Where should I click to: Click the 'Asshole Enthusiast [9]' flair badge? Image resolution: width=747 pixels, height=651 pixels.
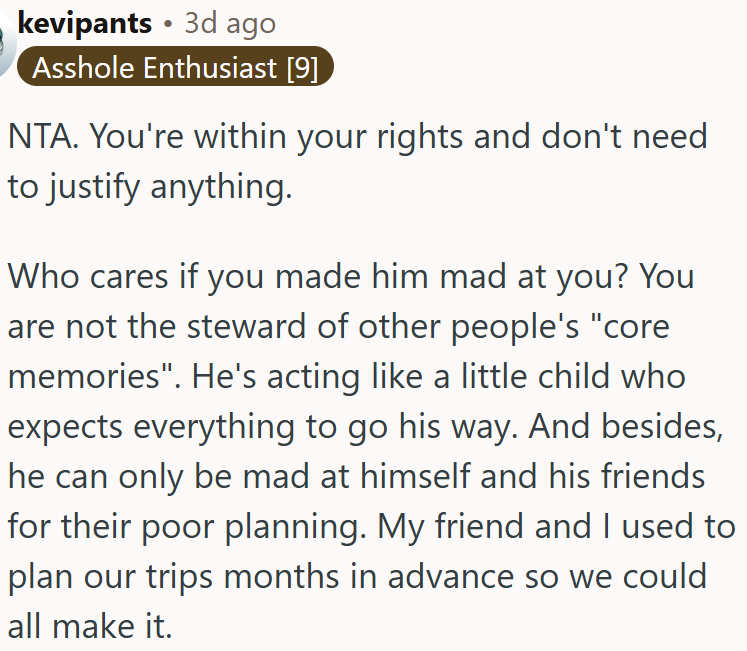(x=175, y=66)
